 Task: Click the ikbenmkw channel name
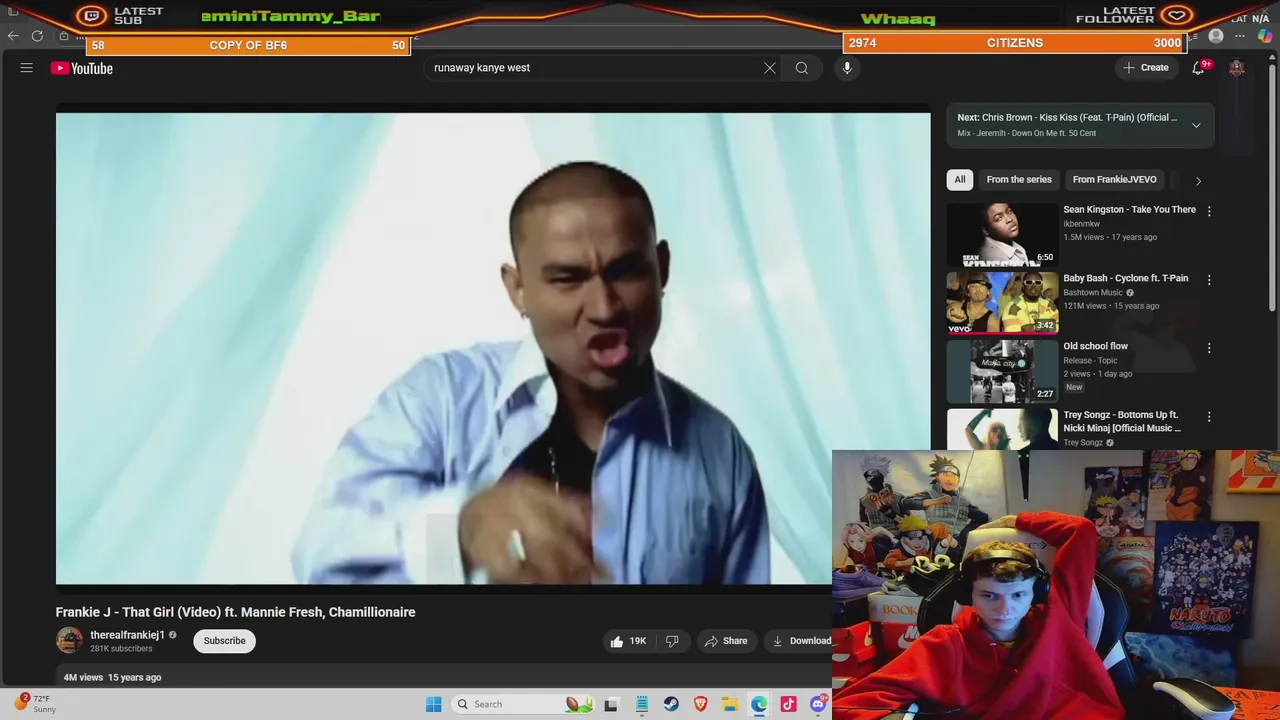tap(1081, 224)
